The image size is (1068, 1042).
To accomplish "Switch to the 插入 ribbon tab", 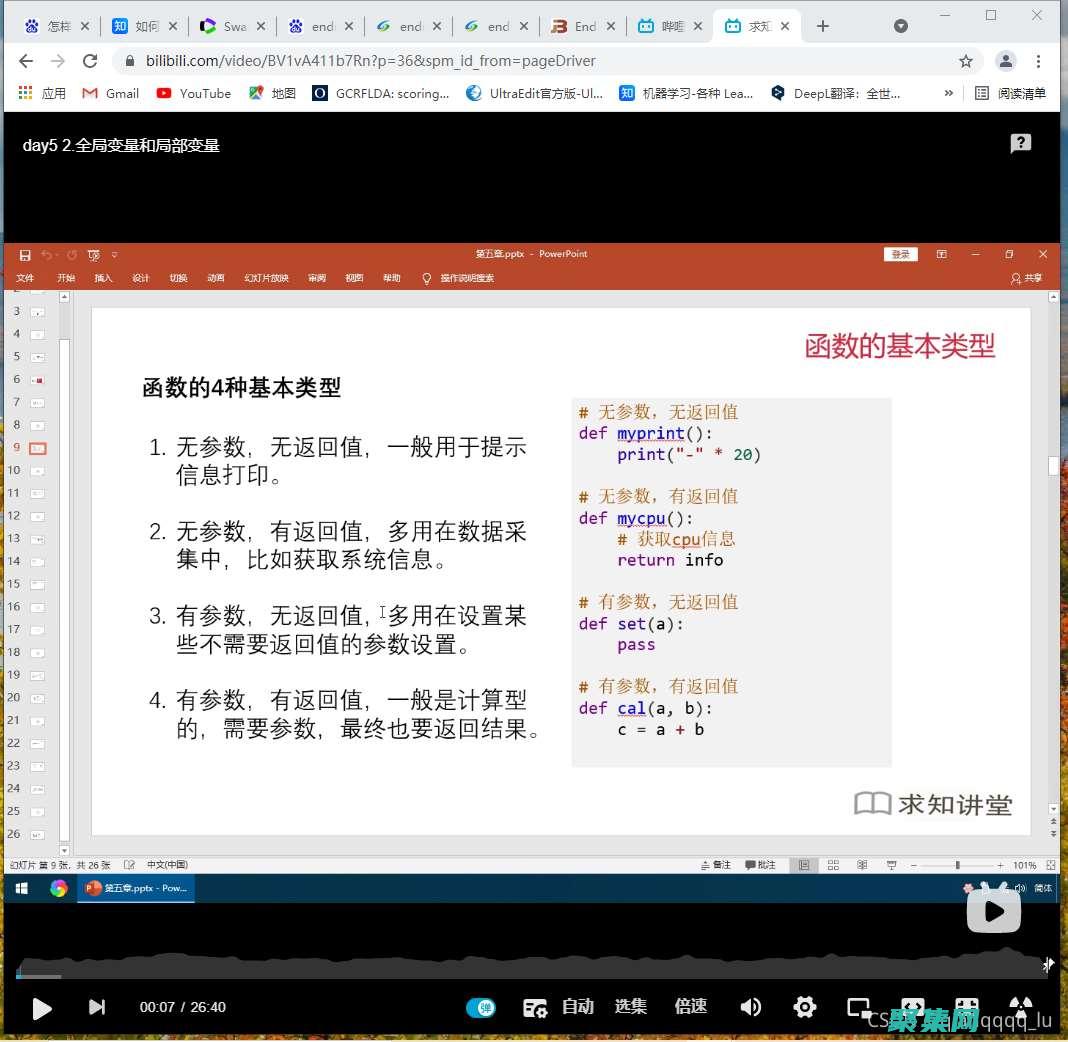I will click(103, 278).
